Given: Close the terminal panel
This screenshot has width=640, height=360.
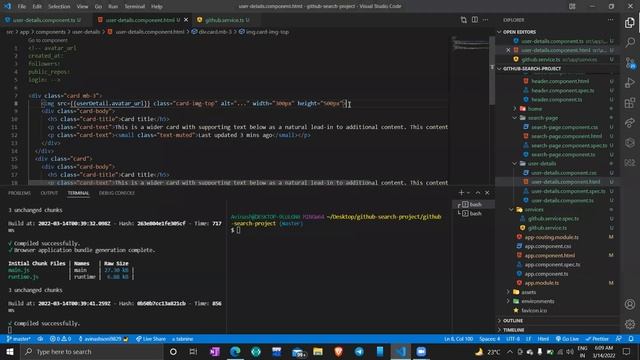Looking at the screenshot, I should (487, 193).
